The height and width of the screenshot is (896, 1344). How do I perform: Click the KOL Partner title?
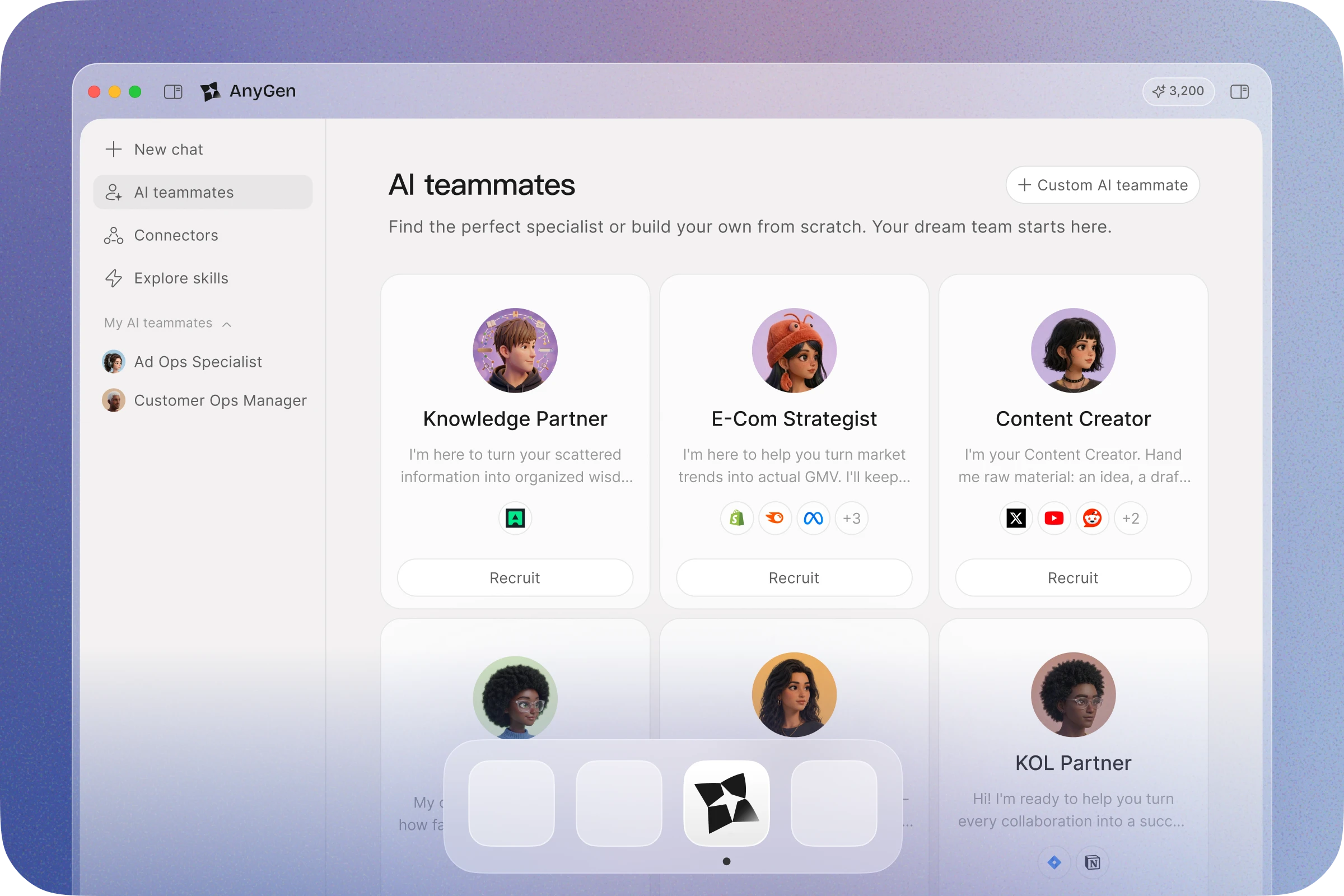pos(1072,763)
